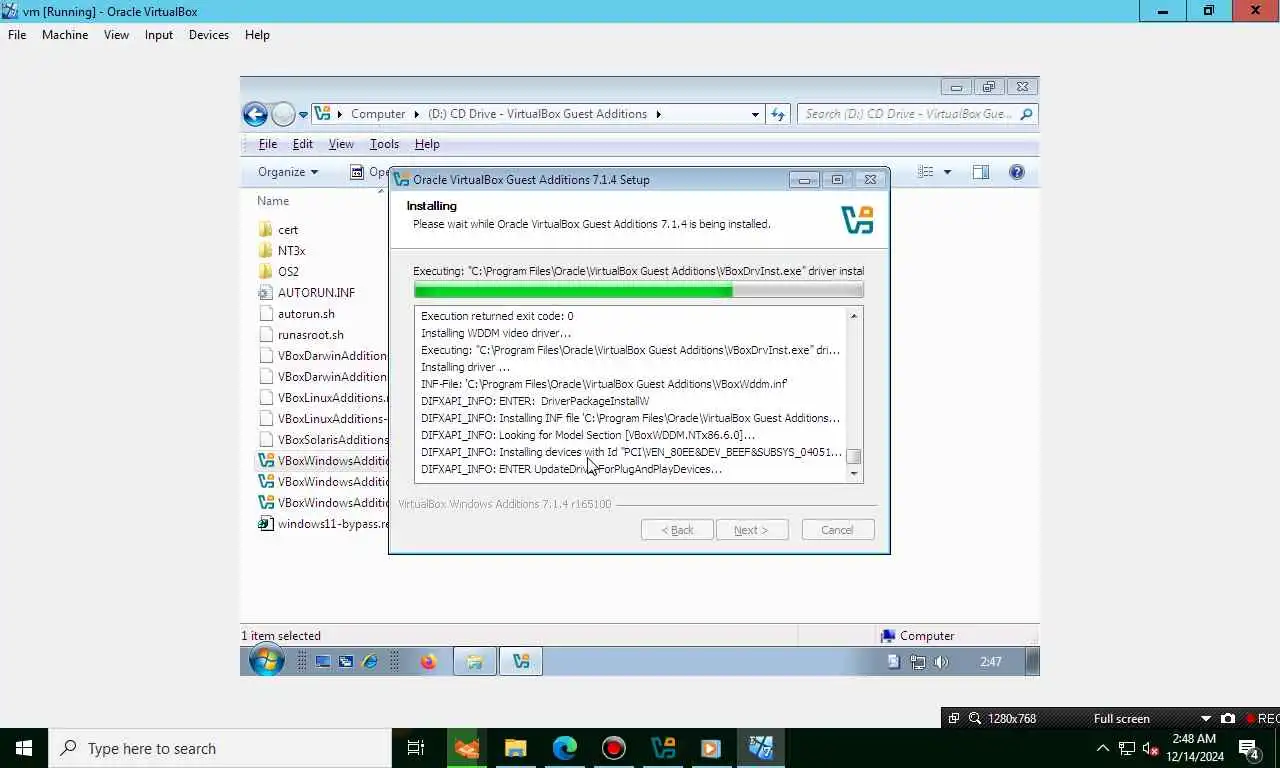Click the guest tray network icon
This screenshot has width=1280, height=768.
[918, 662]
